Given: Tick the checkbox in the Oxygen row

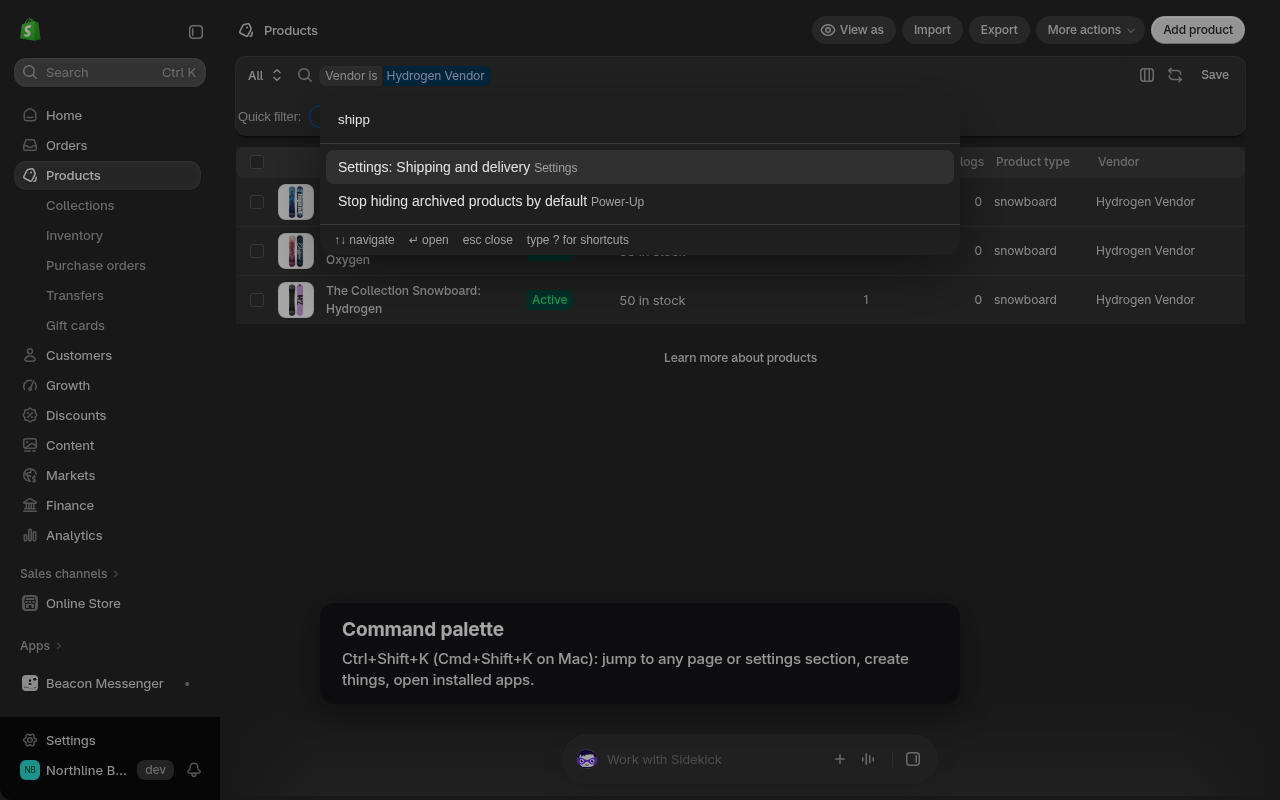Looking at the screenshot, I should coord(257,251).
